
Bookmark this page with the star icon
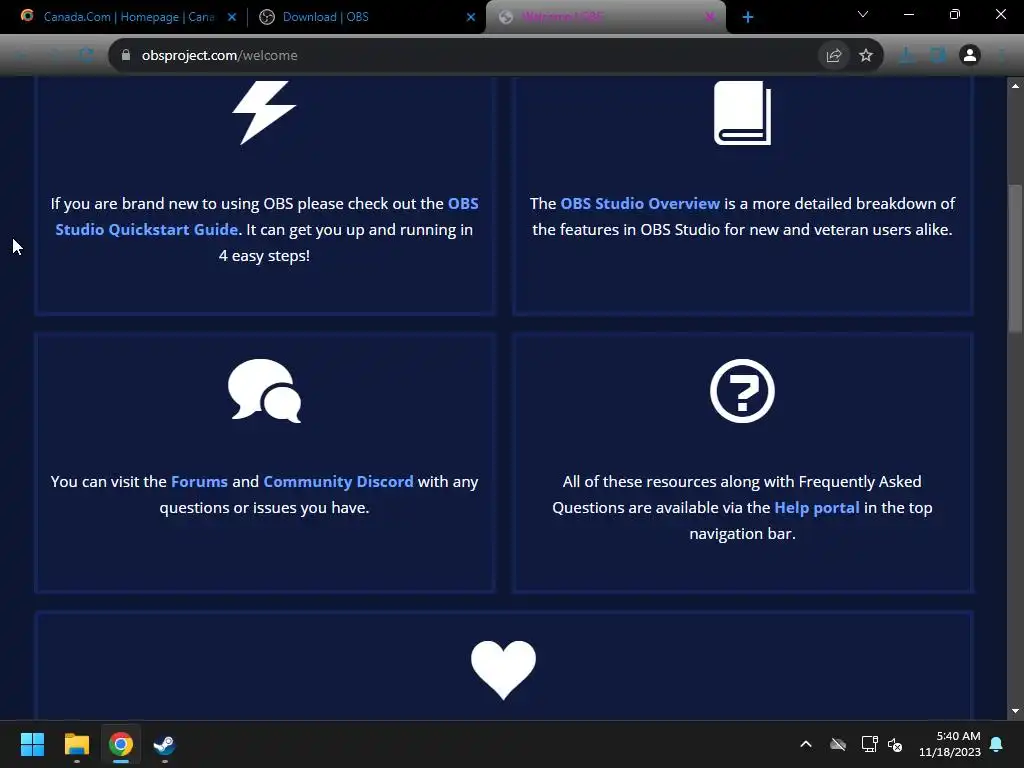(x=866, y=56)
